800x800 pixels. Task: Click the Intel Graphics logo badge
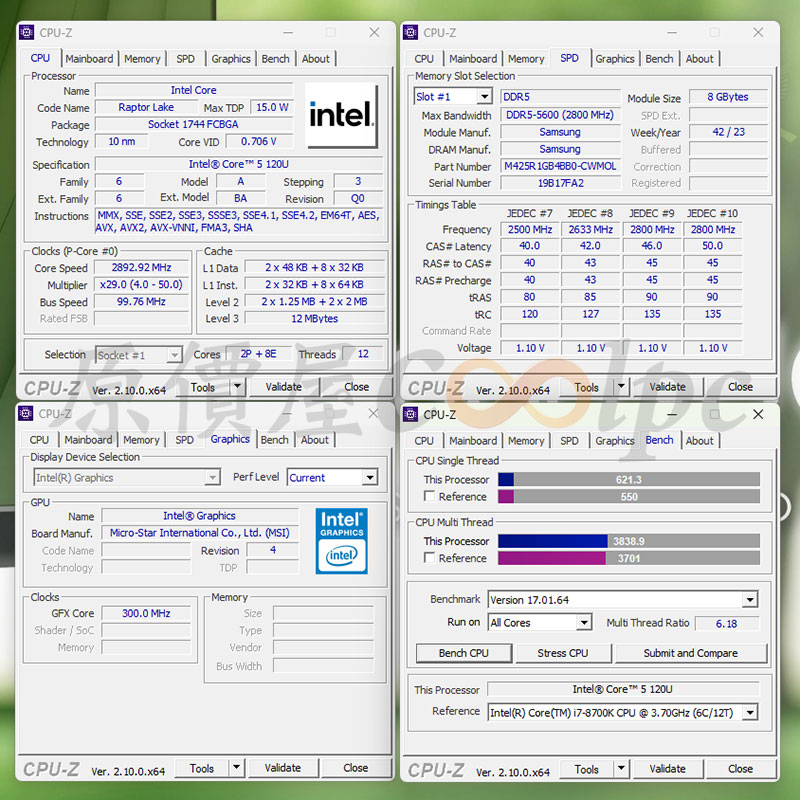341,541
